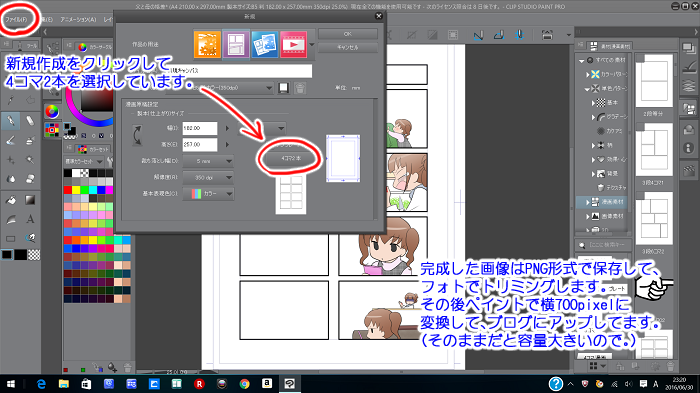Select the Airbrush tool
This screenshot has height=393, width=700.
click(30, 140)
